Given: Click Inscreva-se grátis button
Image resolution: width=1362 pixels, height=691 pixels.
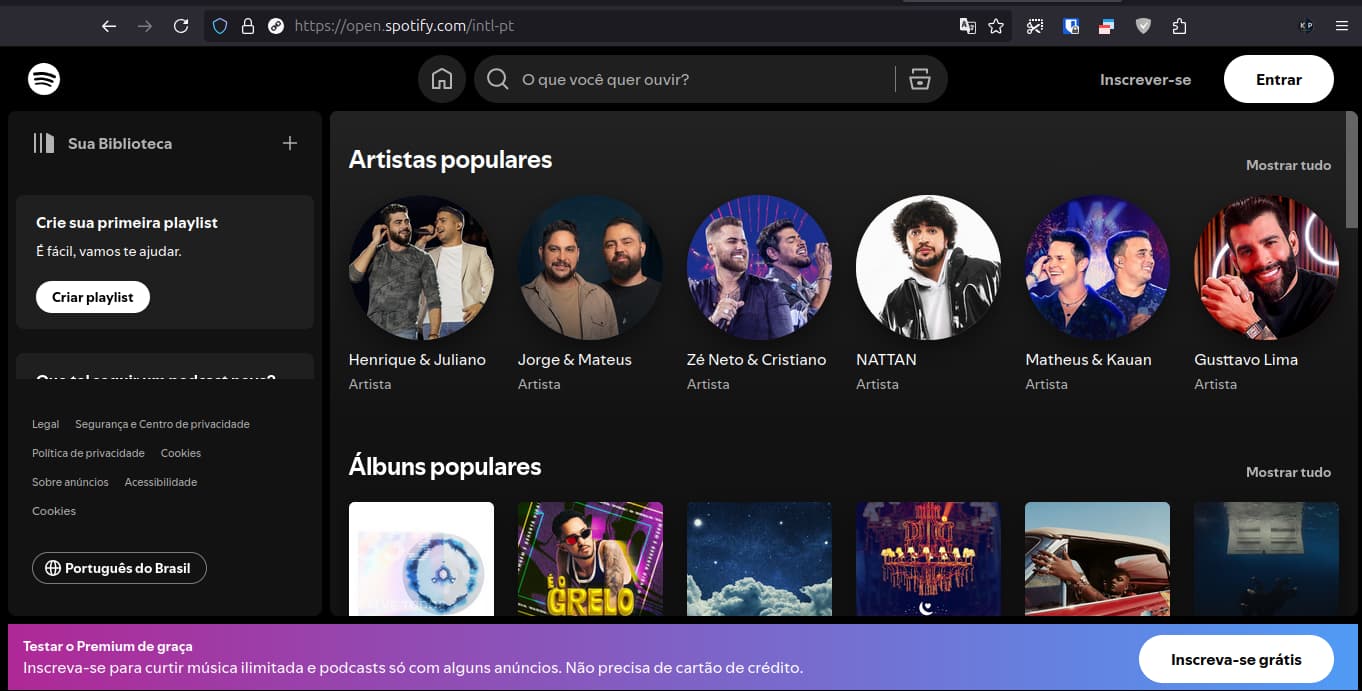Looking at the screenshot, I should pyautogui.click(x=1236, y=659).
